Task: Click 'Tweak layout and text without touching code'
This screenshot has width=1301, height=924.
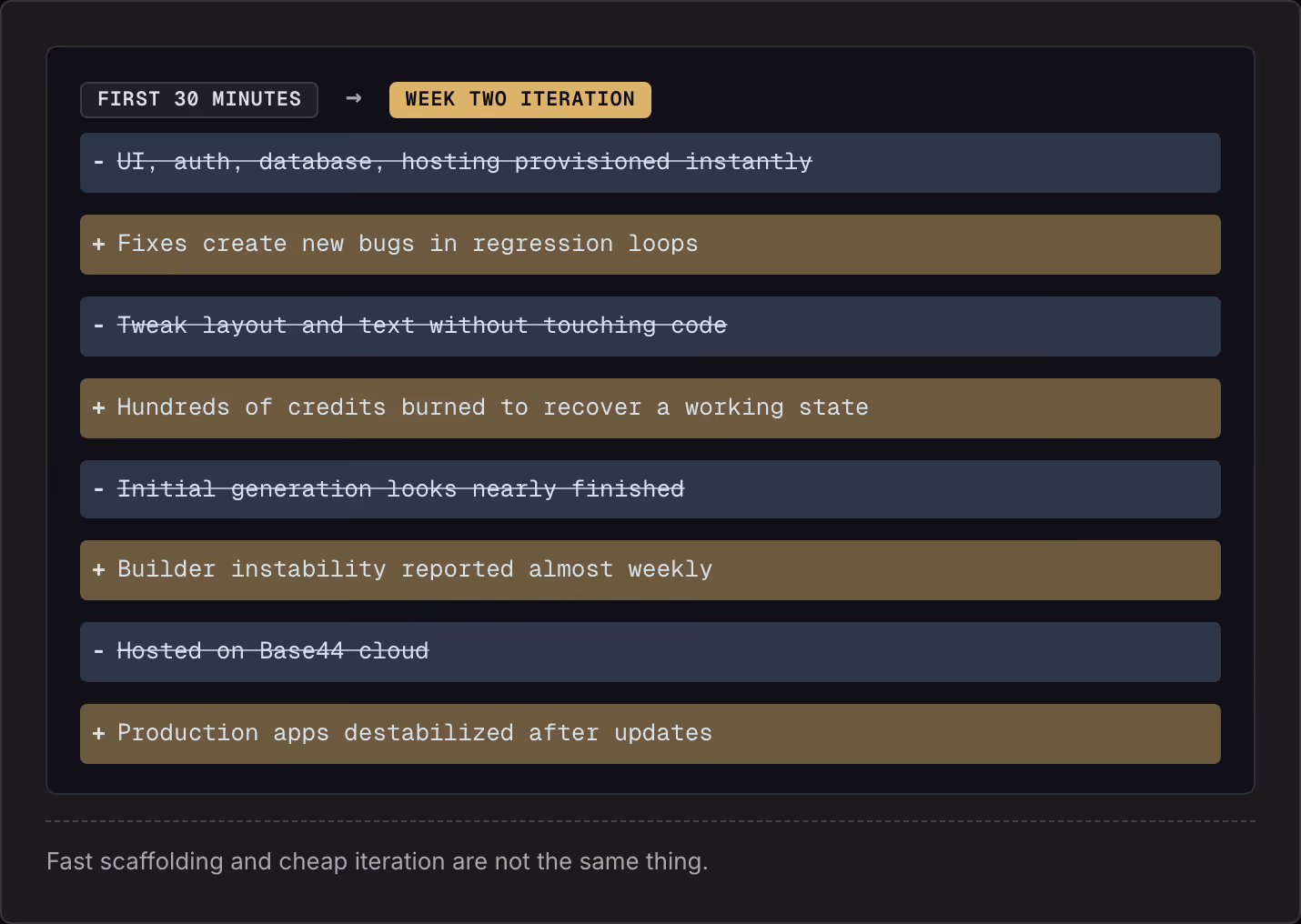Action: (650, 326)
